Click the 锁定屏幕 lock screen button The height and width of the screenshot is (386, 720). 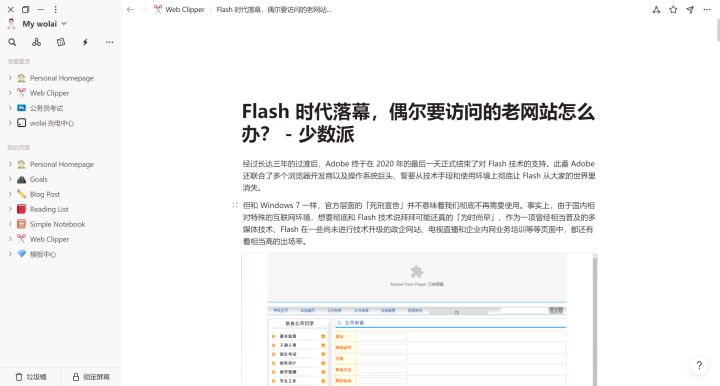(91, 377)
